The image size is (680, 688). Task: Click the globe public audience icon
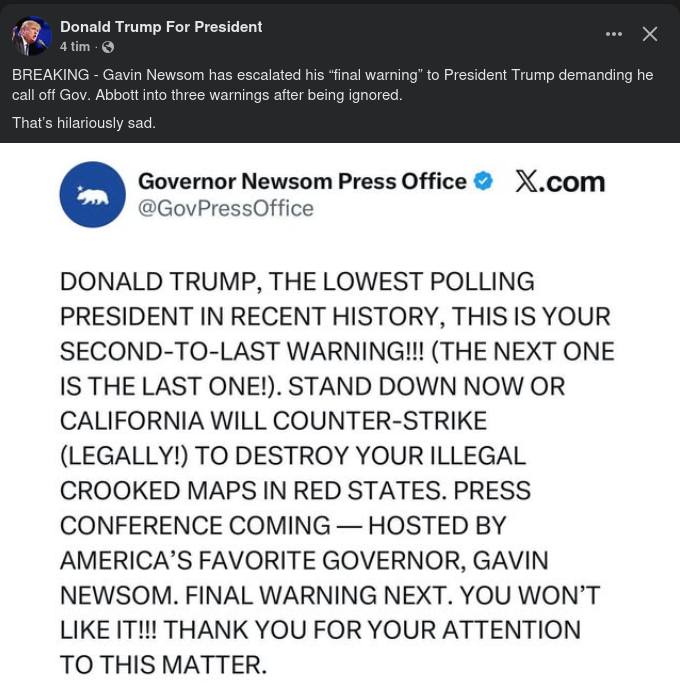108,47
